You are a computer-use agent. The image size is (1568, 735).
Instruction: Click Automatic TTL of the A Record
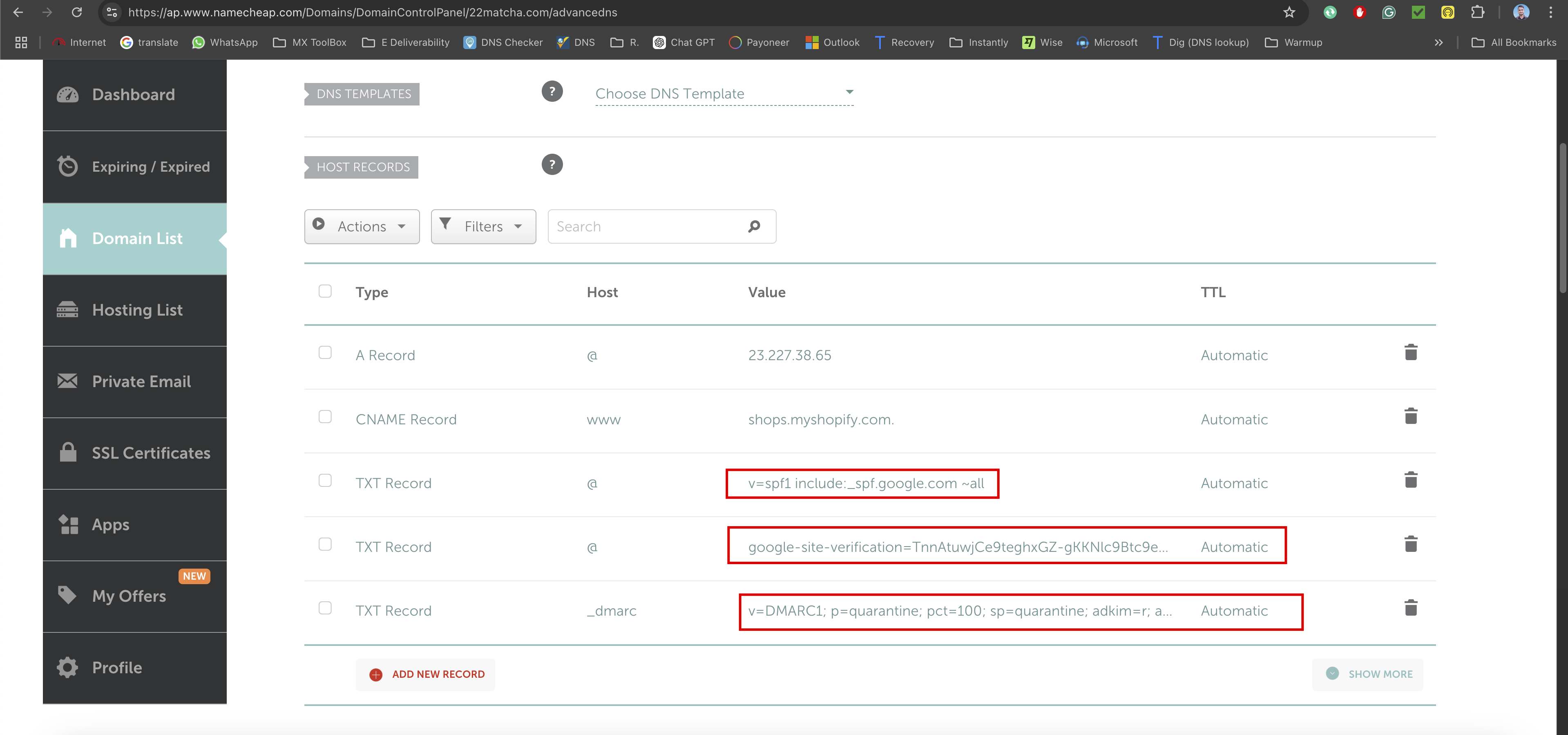pyautogui.click(x=1234, y=356)
